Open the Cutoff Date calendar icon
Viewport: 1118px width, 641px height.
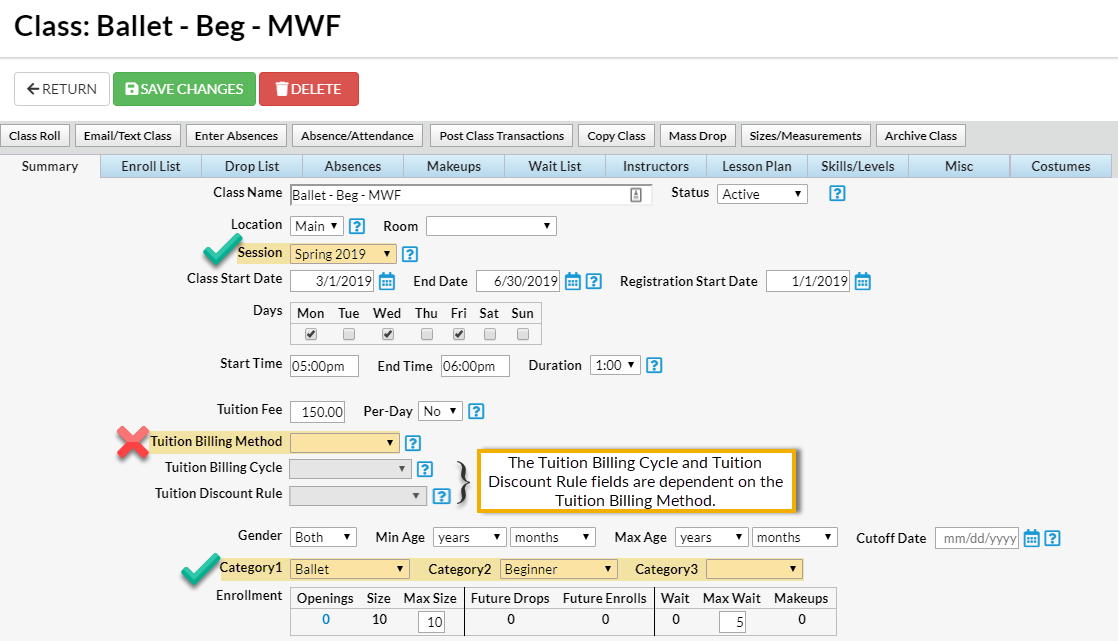tap(1032, 538)
